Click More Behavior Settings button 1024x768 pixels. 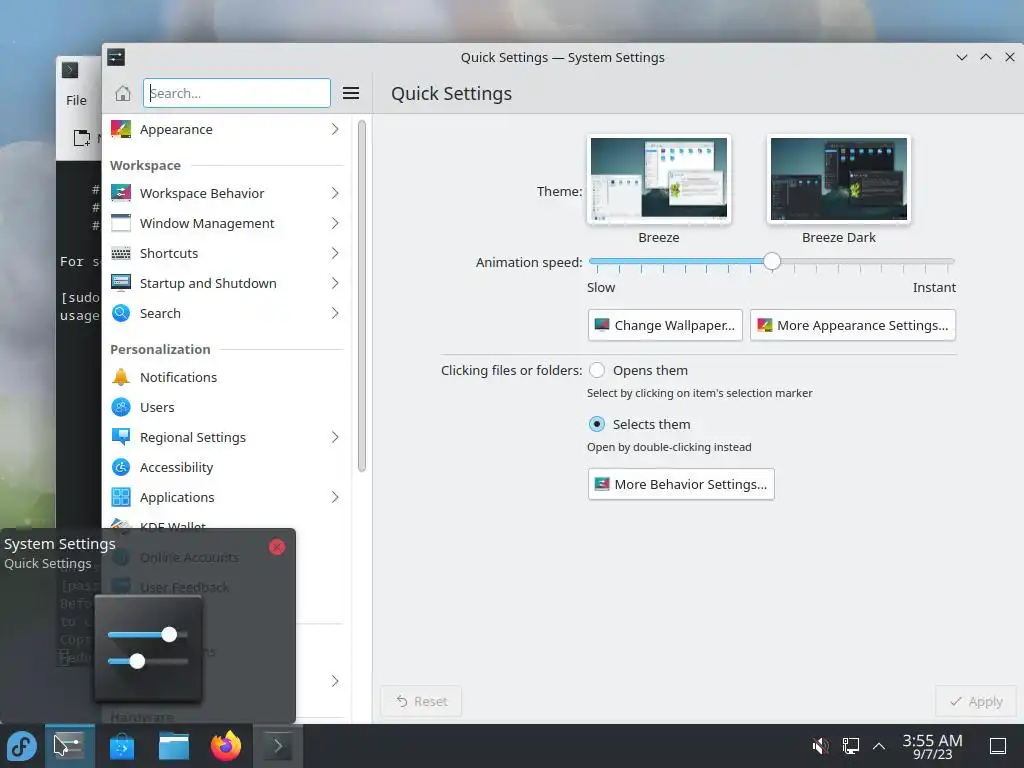pyautogui.click(x=681, y=485)
